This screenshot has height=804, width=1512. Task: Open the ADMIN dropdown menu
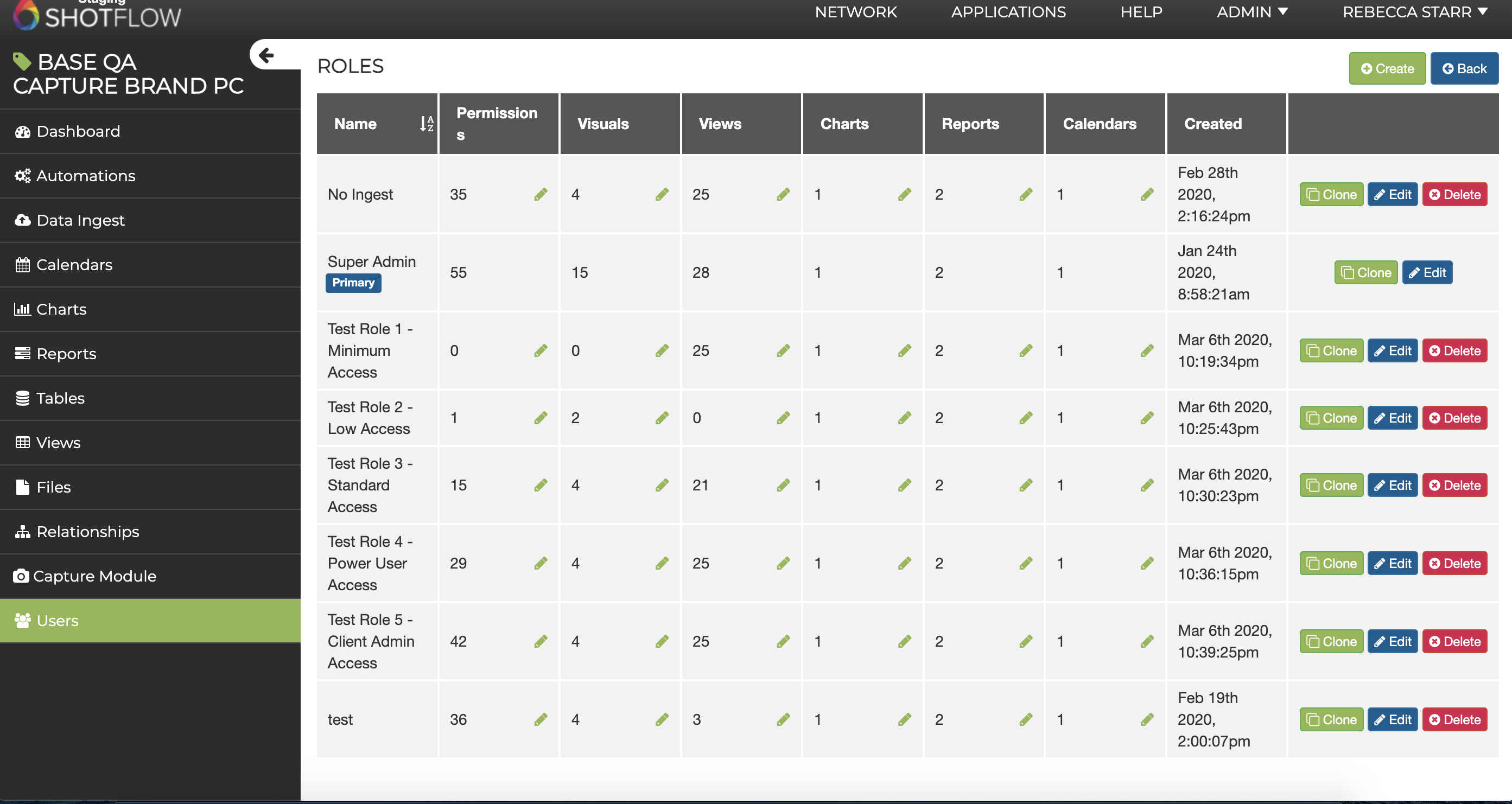(1251, 12)
